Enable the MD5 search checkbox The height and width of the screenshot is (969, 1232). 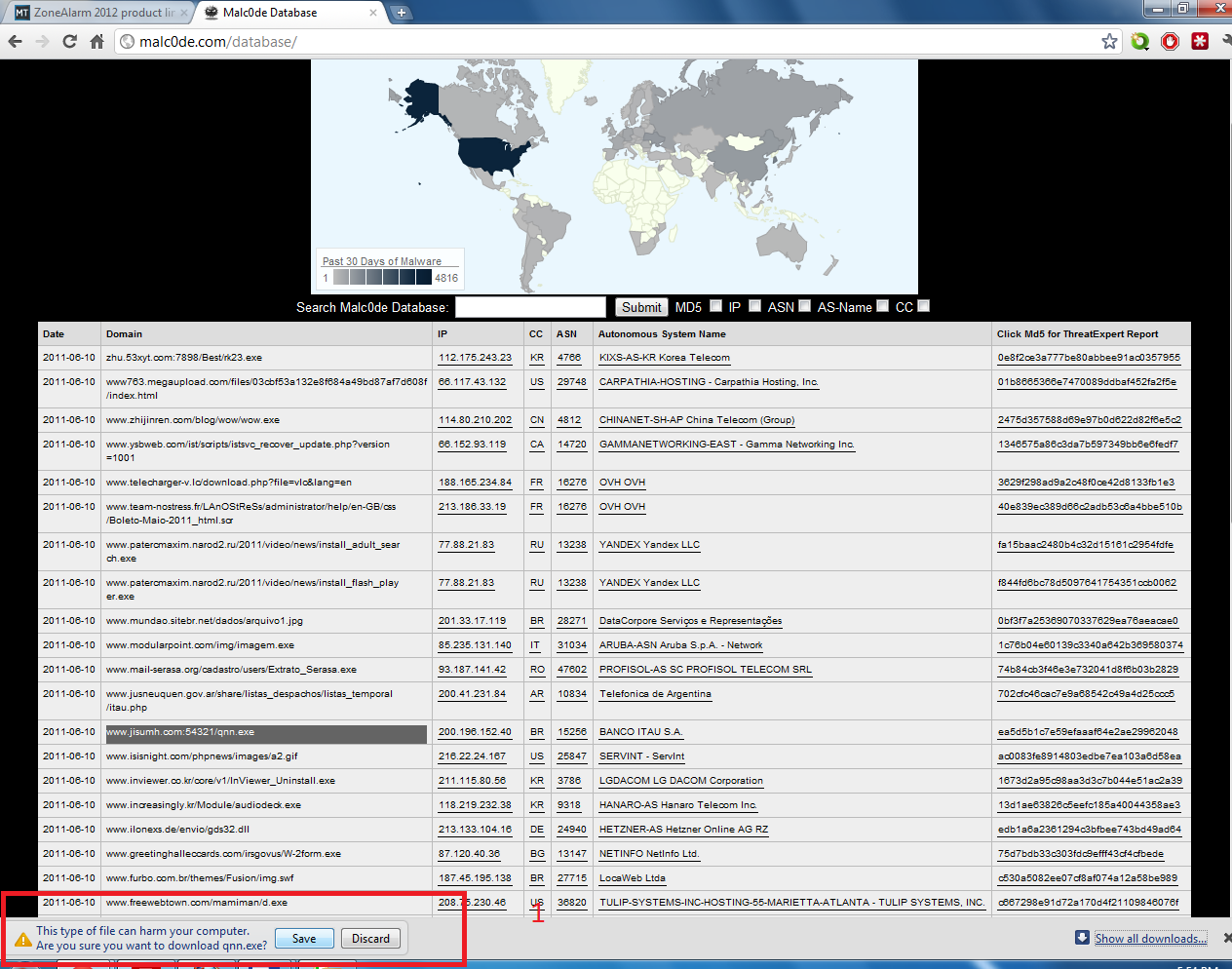tap(716, 306)
